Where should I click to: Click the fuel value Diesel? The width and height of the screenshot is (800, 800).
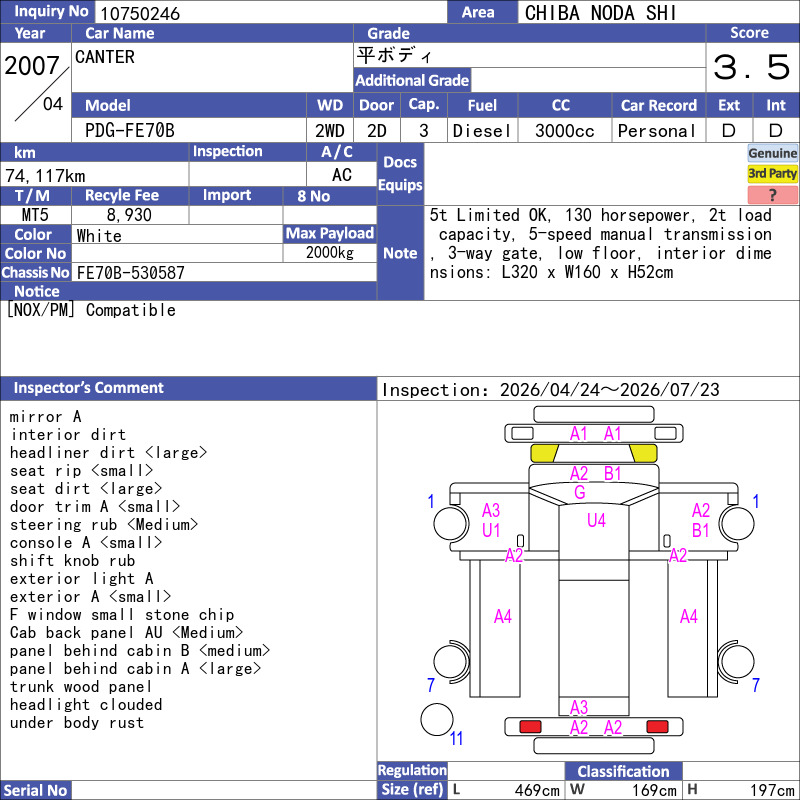[x=482, y=131]
